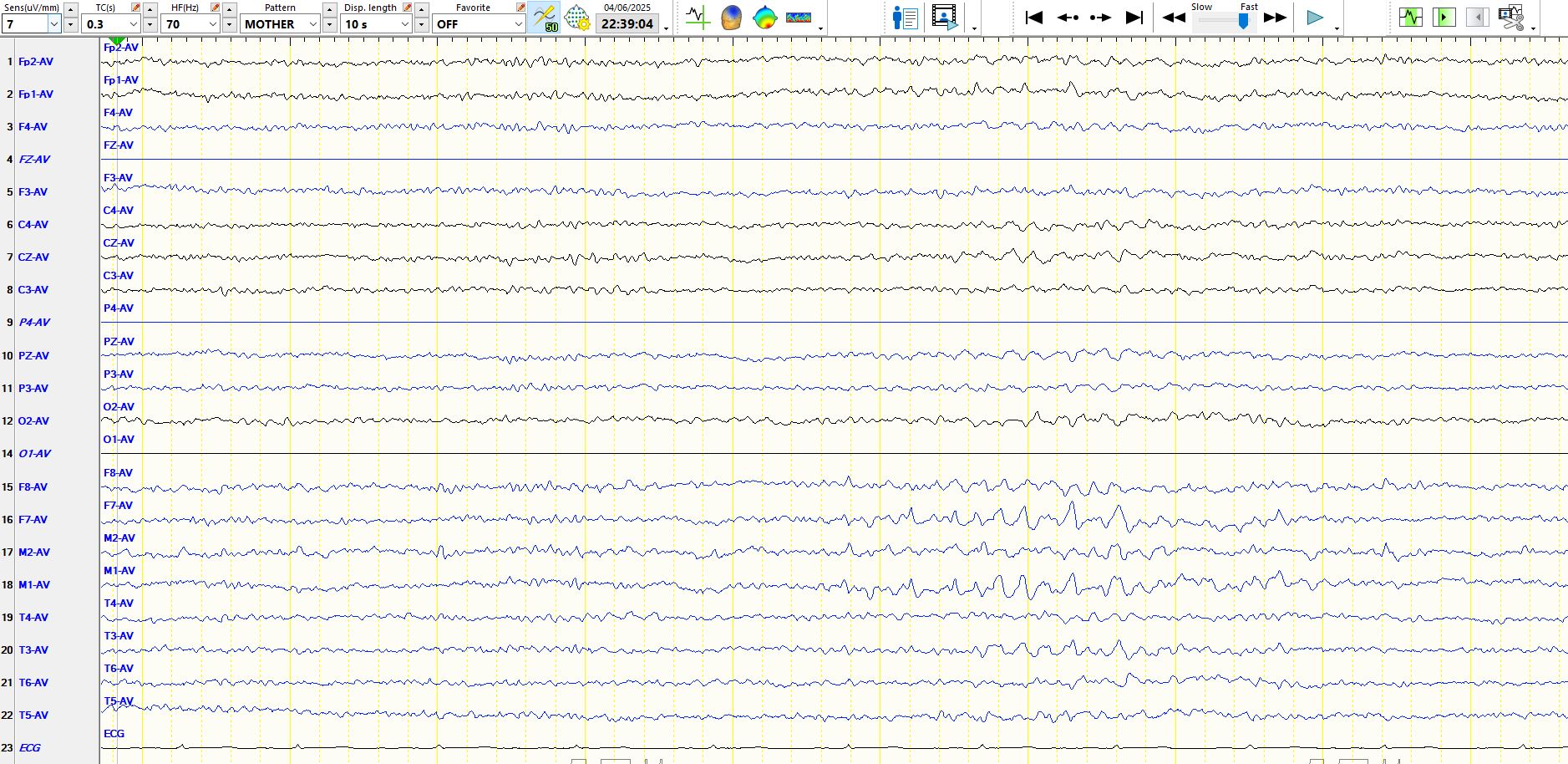
Task: Select the F7-AV channel label
Action: tap(33, 520)
